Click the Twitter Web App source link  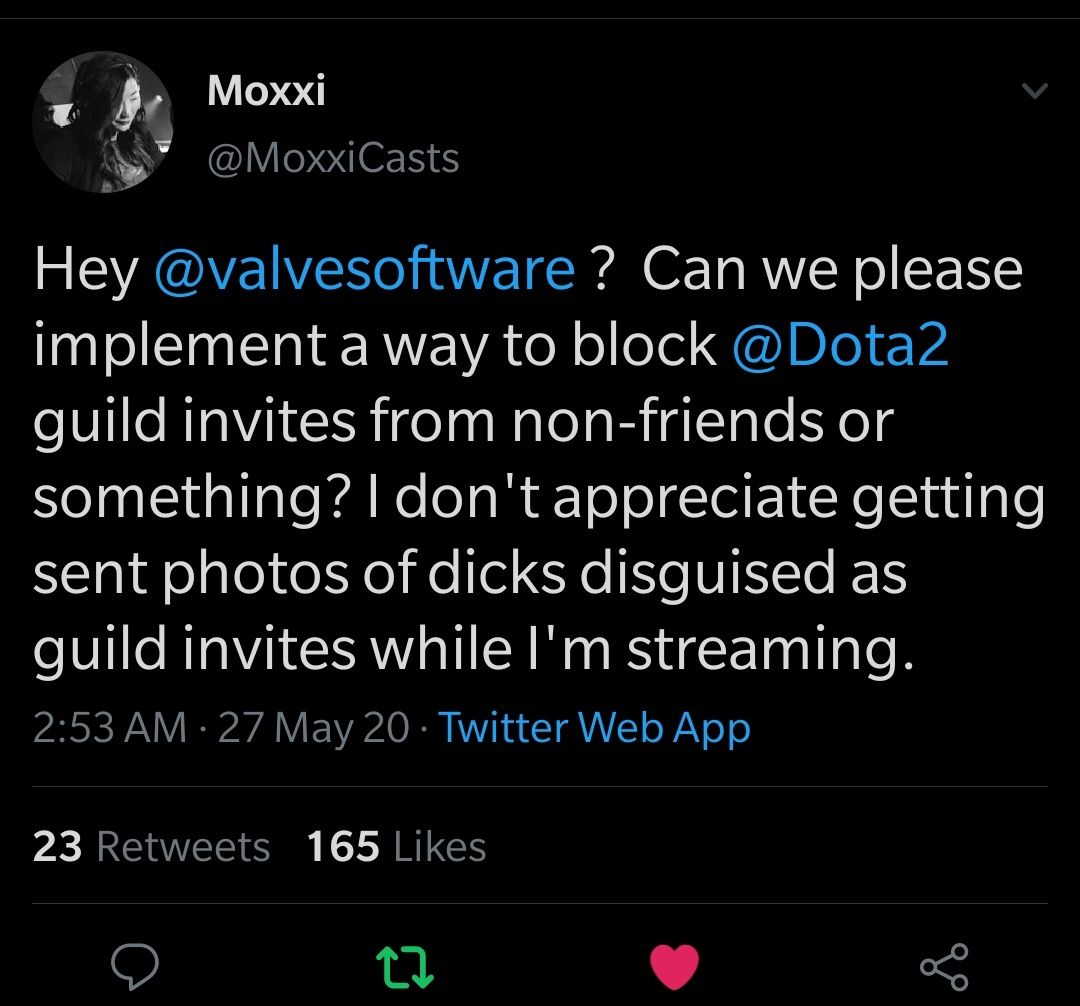tap(594, 727)
